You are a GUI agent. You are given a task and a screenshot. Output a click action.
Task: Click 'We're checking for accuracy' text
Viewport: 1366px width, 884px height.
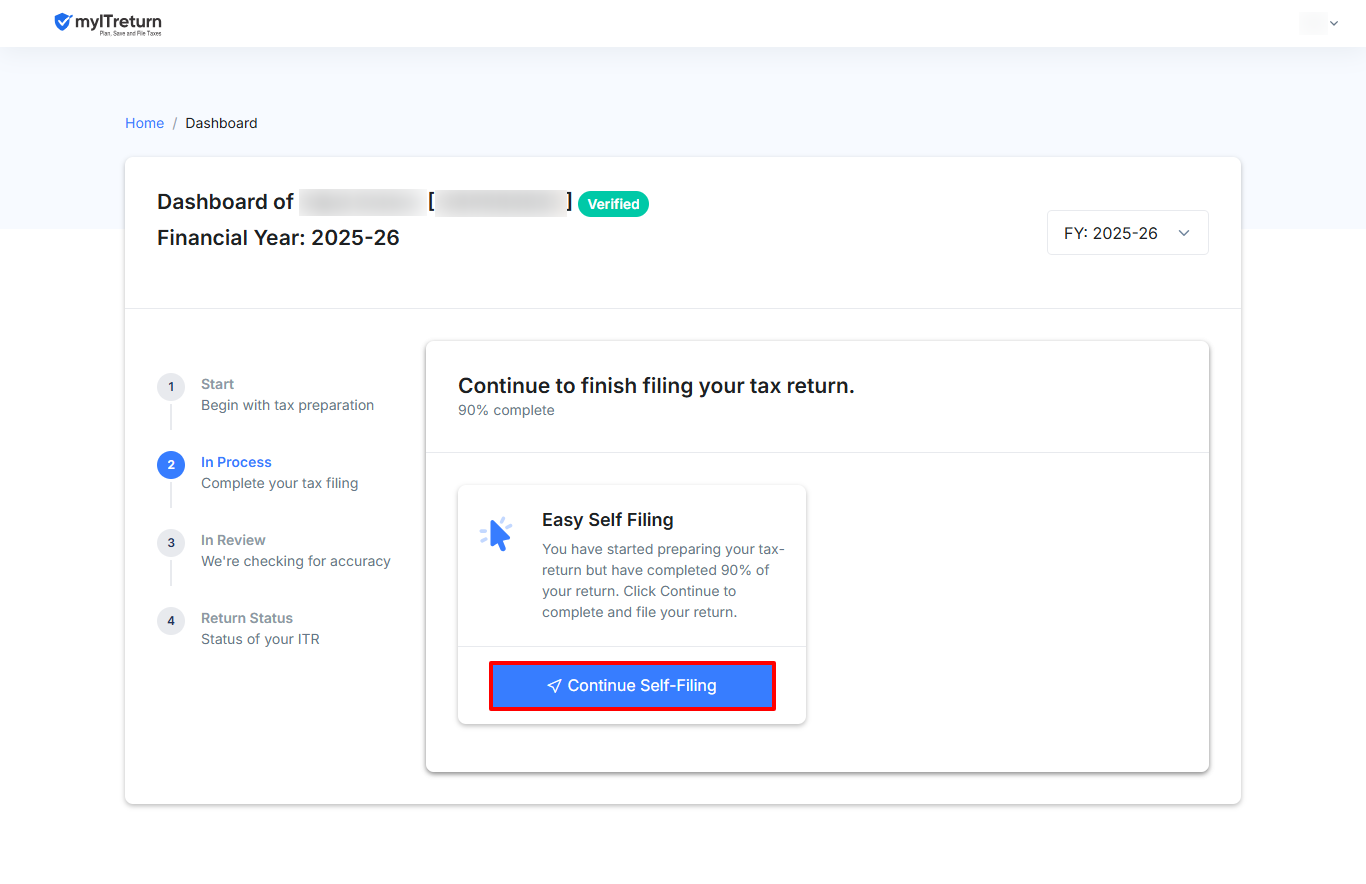click(296, 561)
